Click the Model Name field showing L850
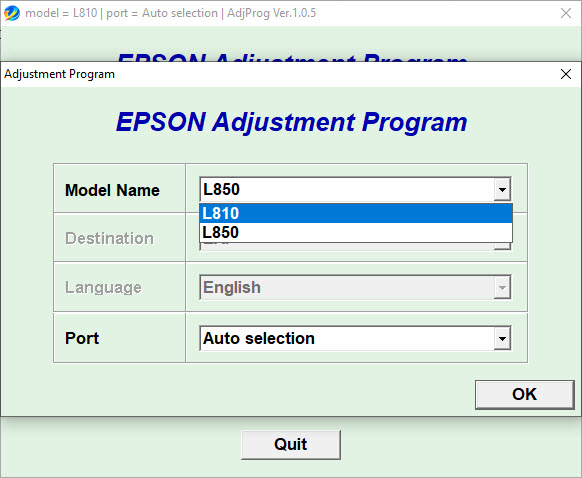 (355, 190)
